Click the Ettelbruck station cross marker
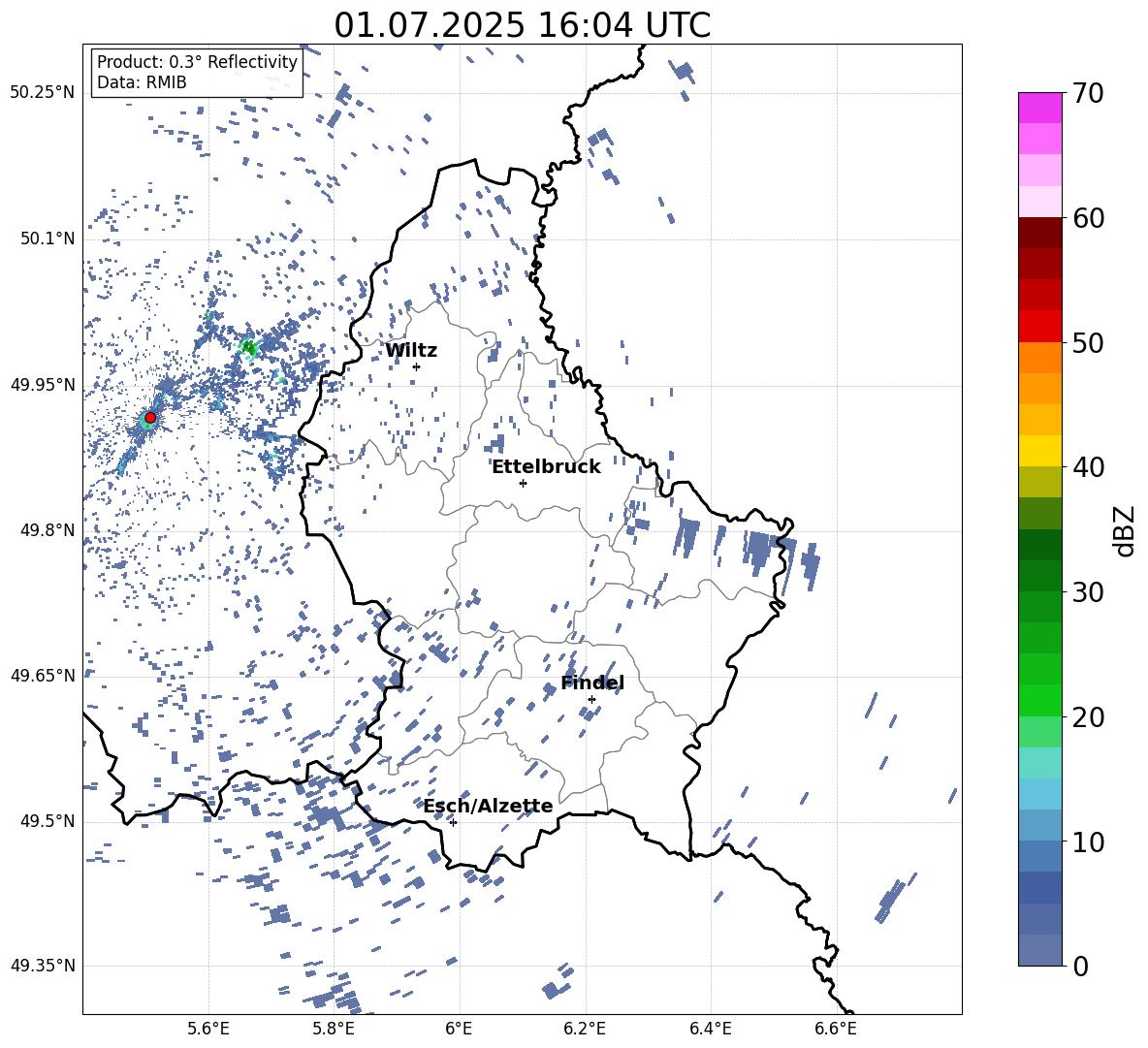The image size is (1148, 1048). [523, 483]
